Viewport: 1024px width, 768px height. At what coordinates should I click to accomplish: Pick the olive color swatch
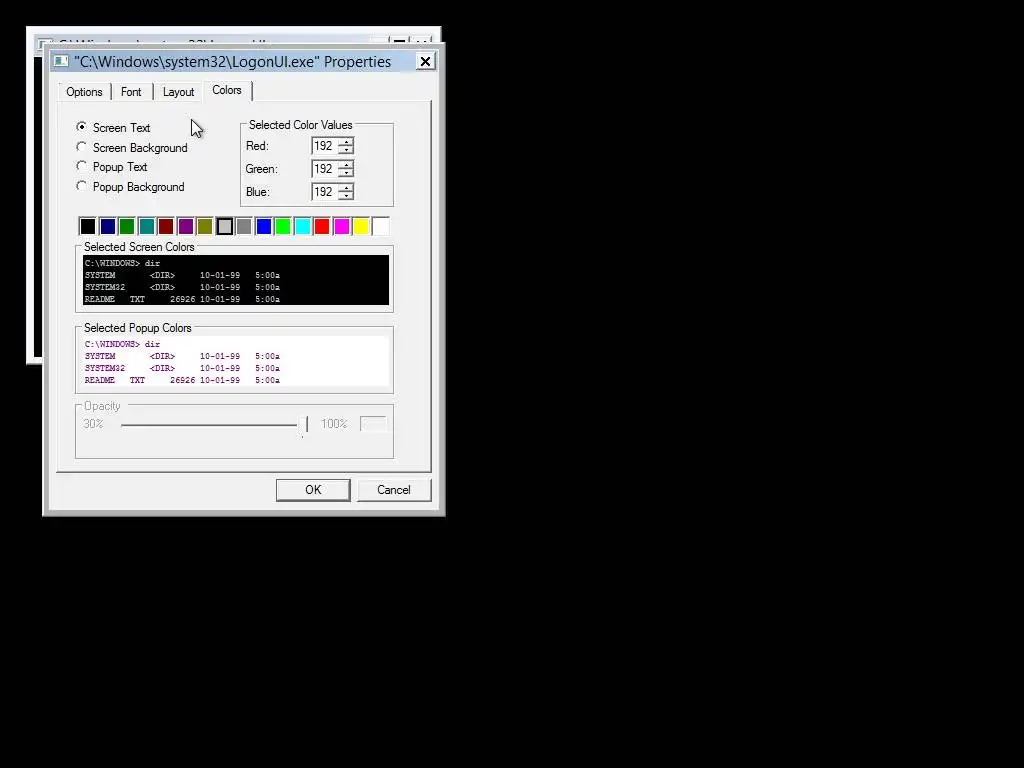click(x=205, y=226)
